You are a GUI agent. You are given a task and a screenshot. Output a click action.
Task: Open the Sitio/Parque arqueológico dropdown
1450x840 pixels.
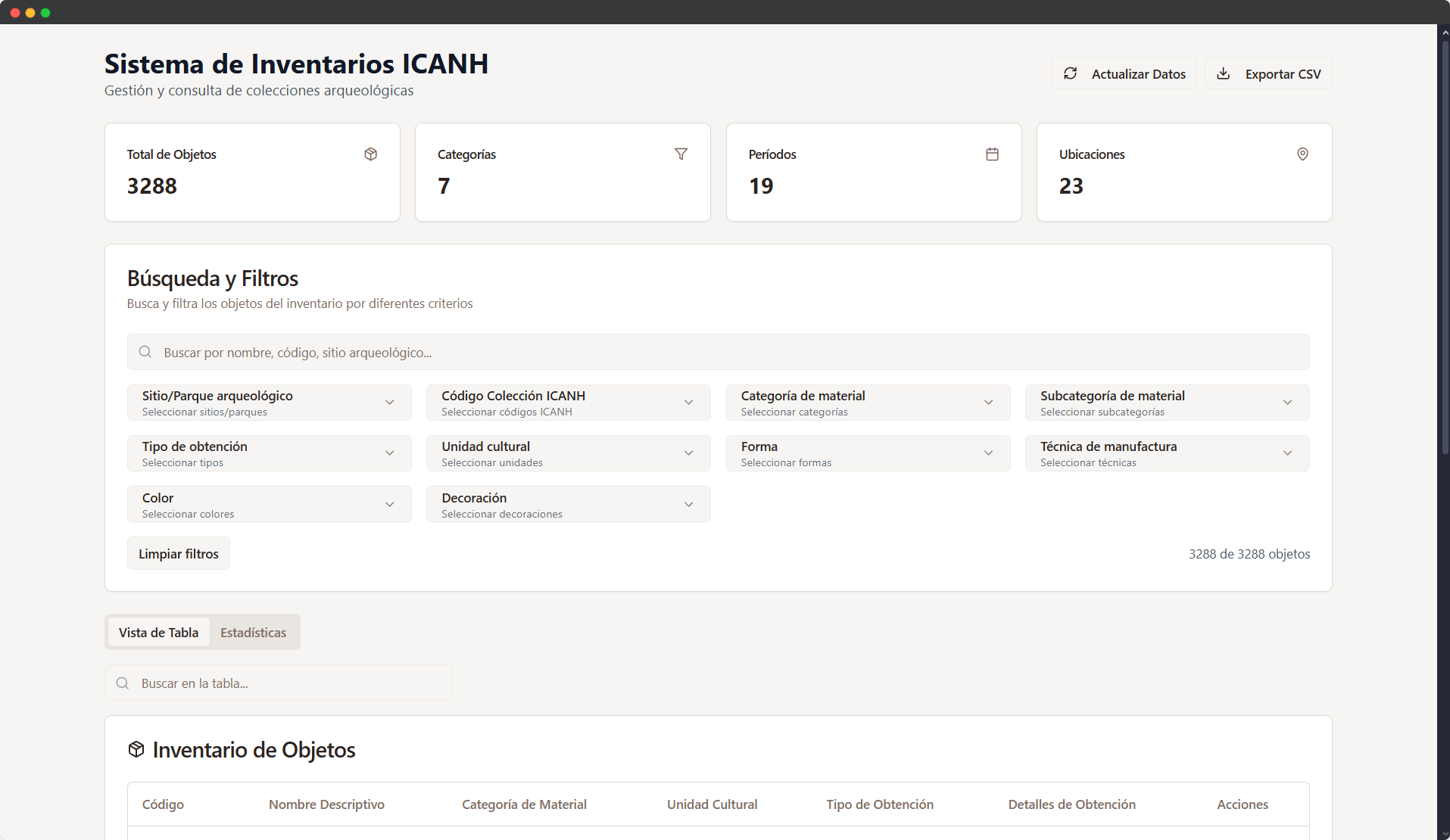click(269, 402)
